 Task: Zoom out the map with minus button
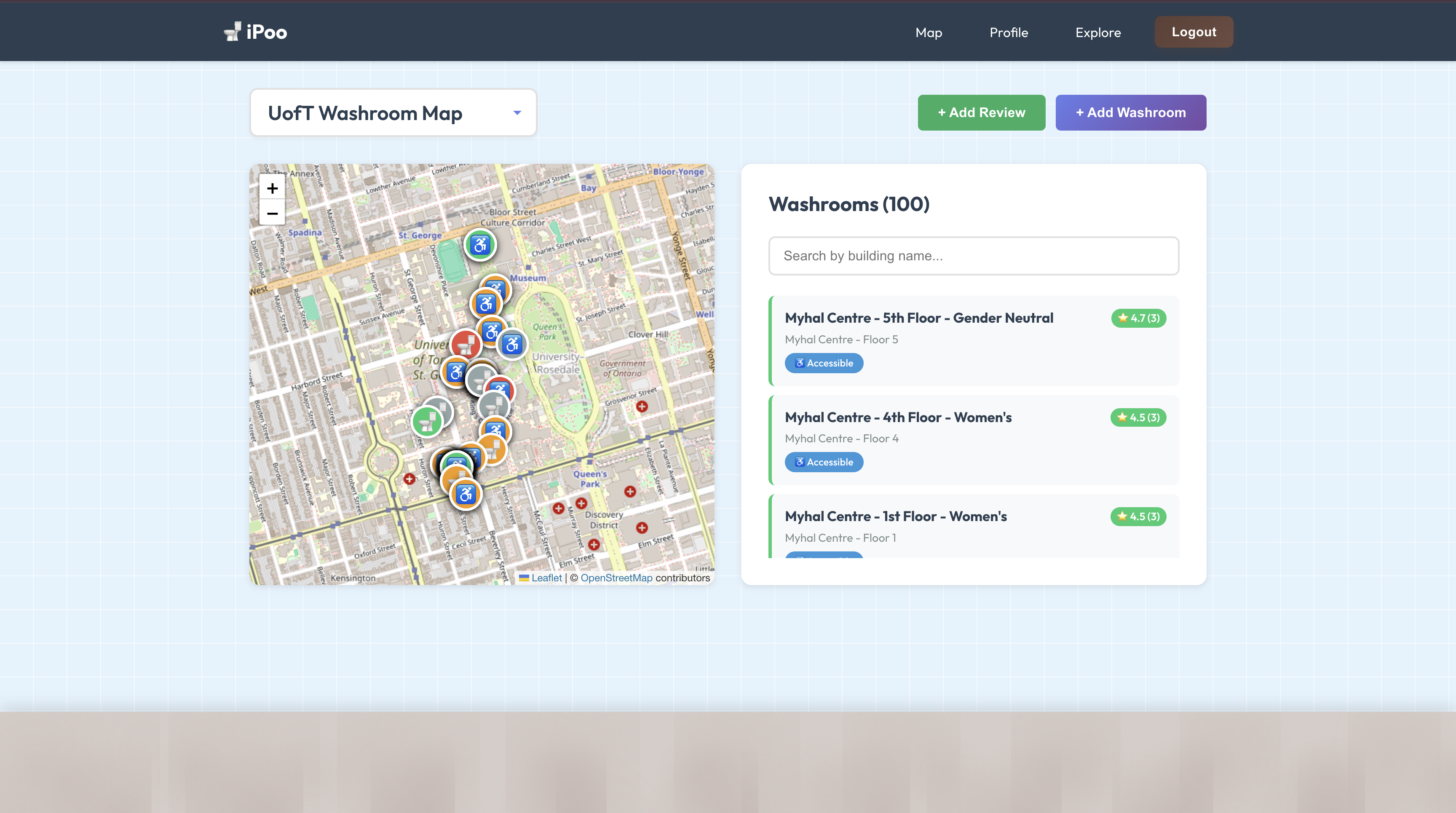[272, 214]
